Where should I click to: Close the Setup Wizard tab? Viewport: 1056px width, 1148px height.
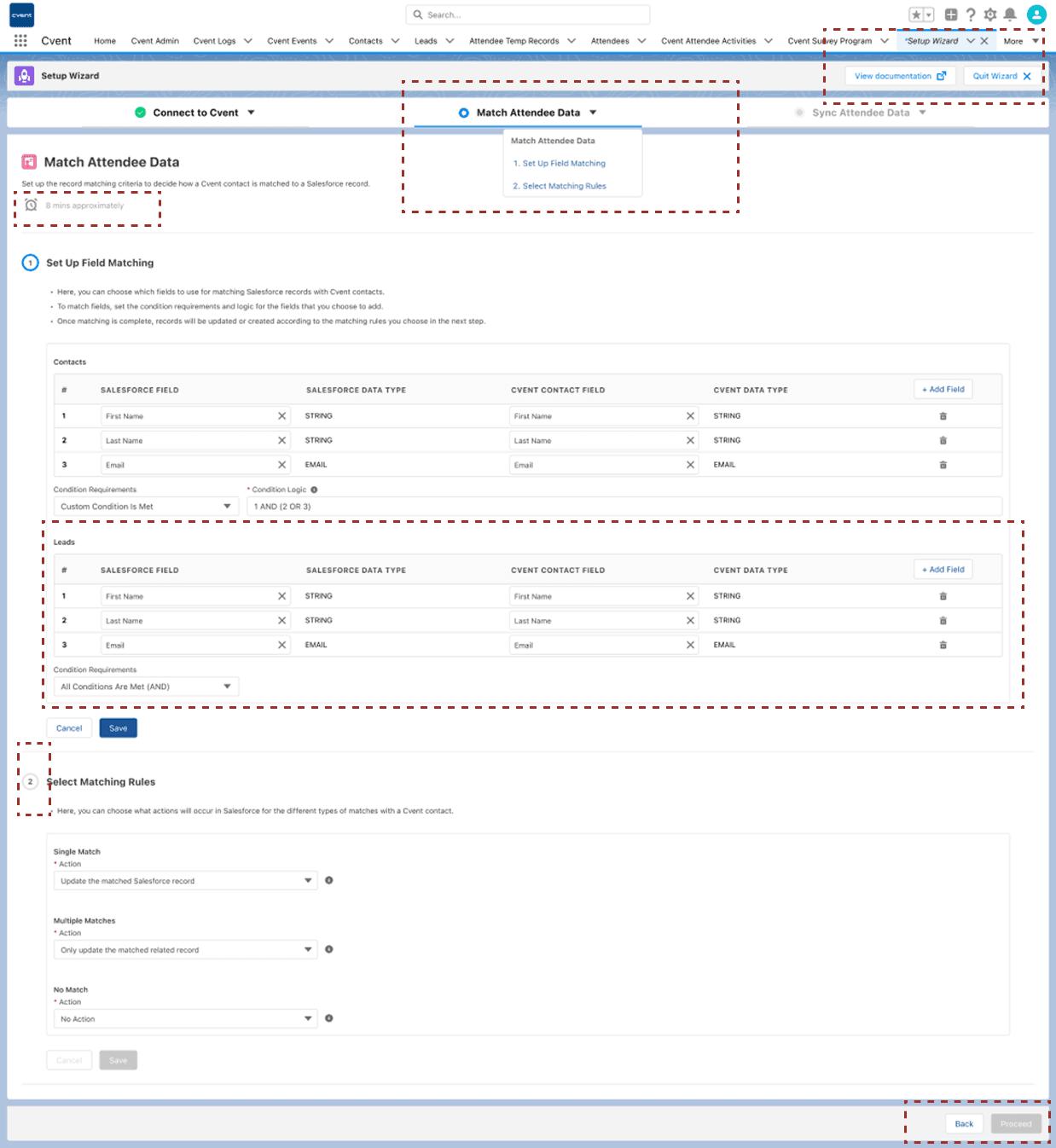[x=984, y=41]
